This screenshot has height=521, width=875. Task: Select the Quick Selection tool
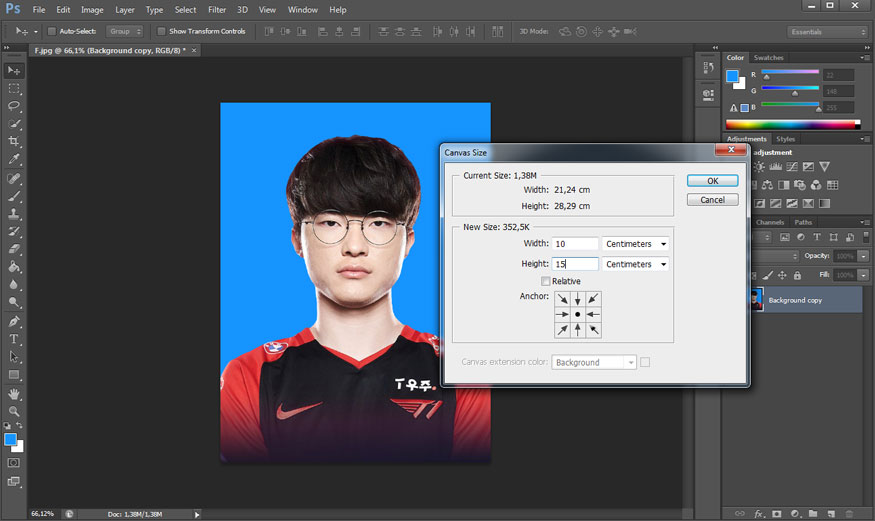pos(14,124)
